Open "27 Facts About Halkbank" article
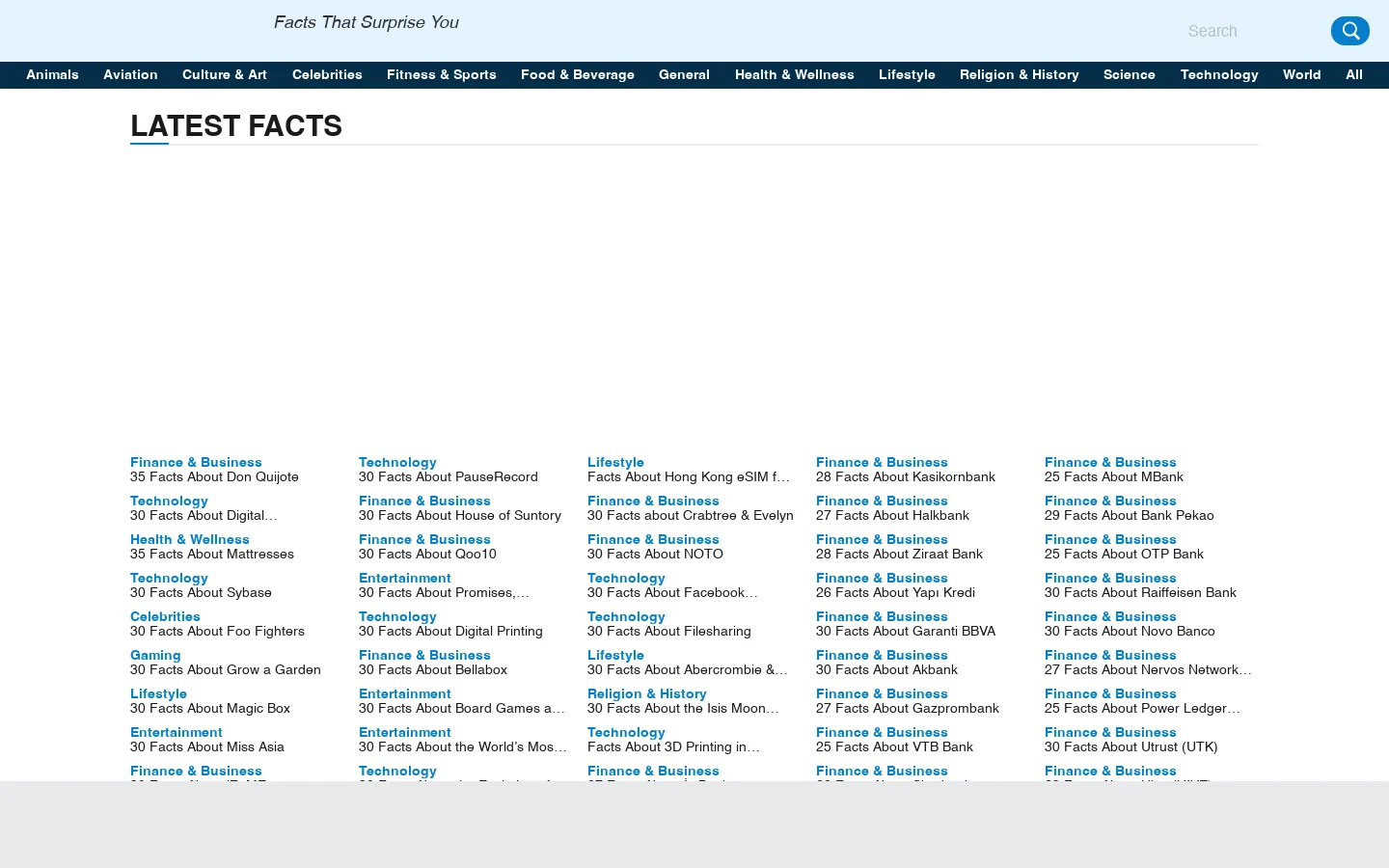 892,515
